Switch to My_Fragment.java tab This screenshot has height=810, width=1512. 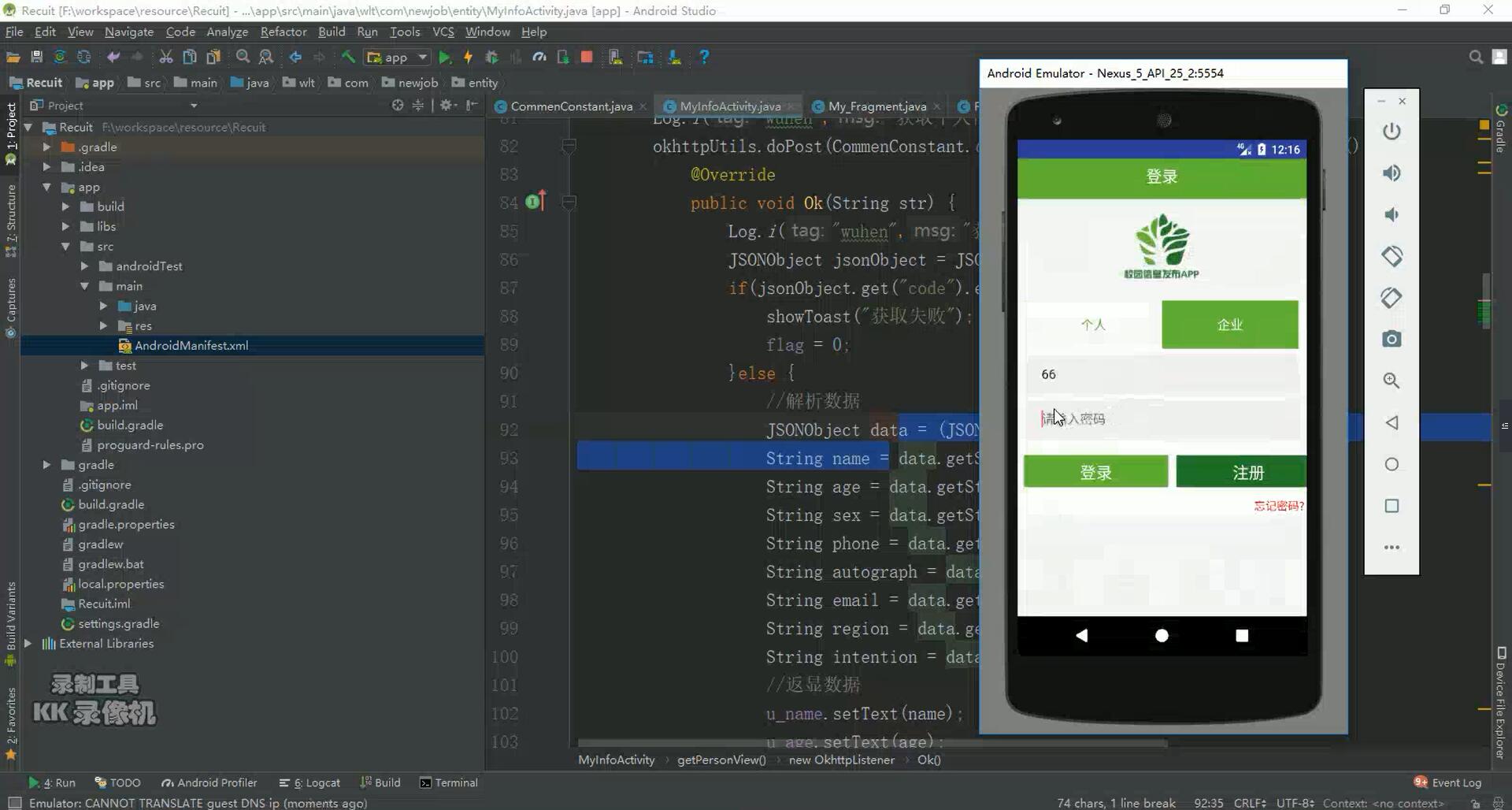tap(876, 106)
